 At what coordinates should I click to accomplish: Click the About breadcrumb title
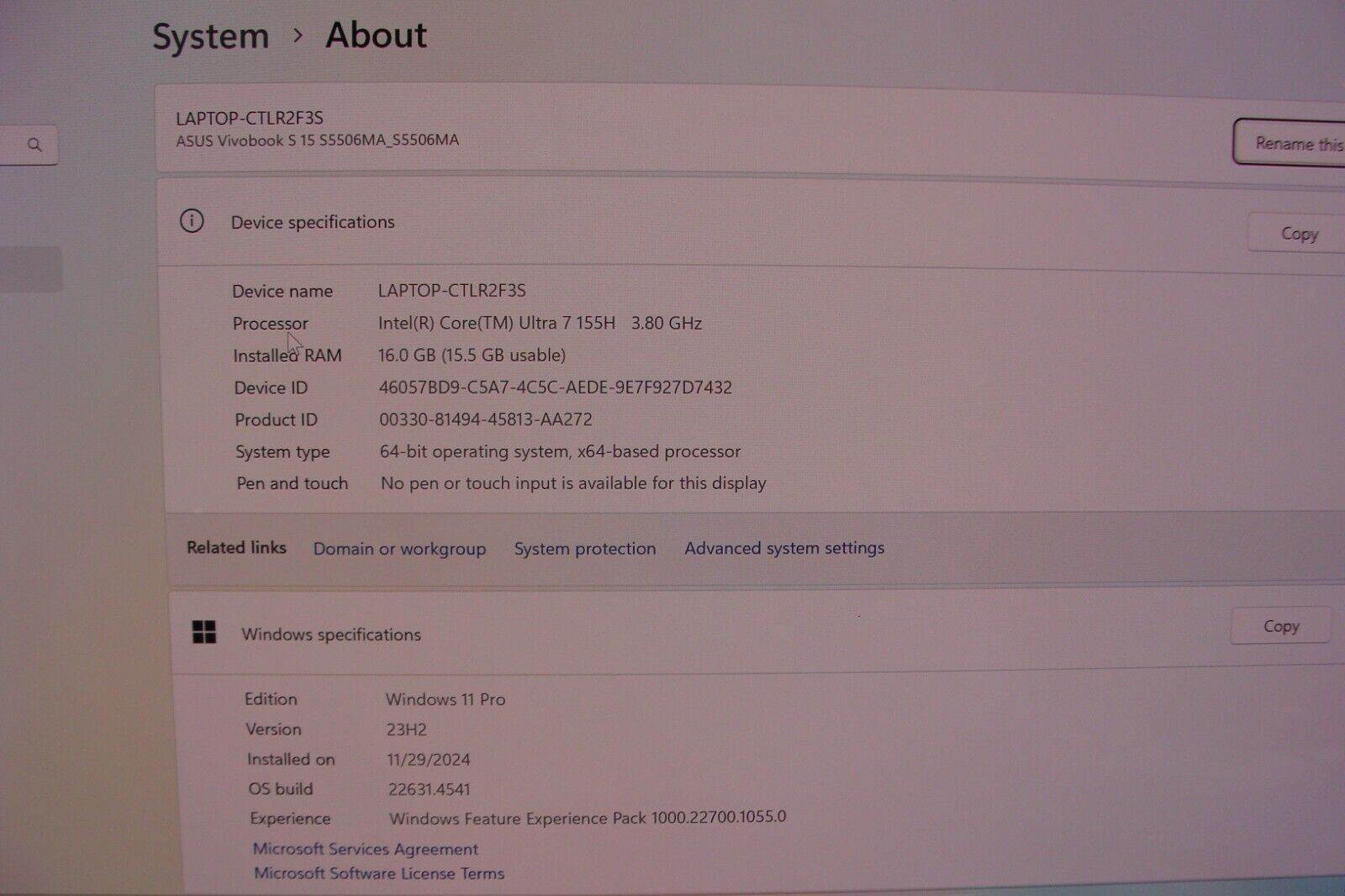point(376,35)
